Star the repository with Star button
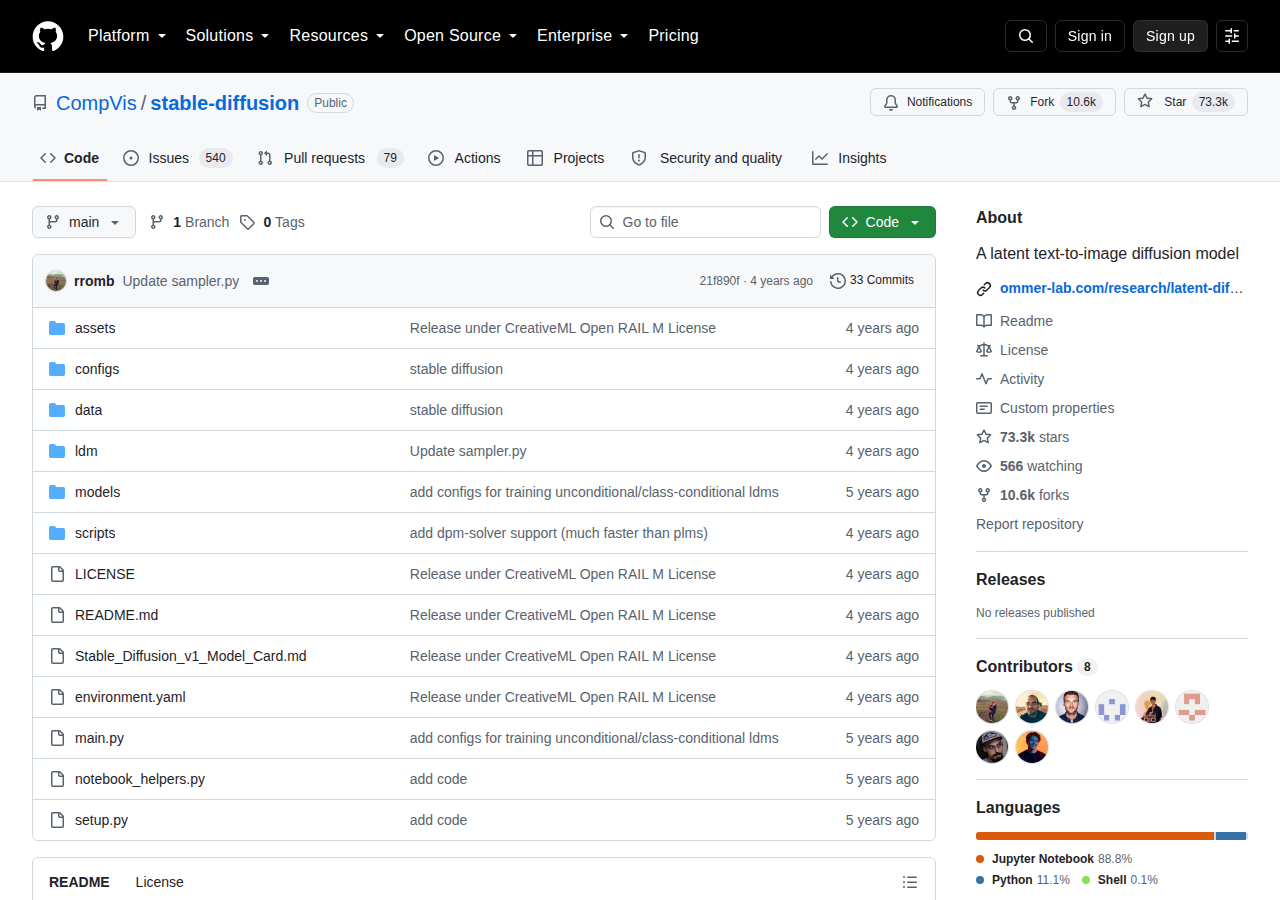1280x900 pixels. [x=1186, y=102]
